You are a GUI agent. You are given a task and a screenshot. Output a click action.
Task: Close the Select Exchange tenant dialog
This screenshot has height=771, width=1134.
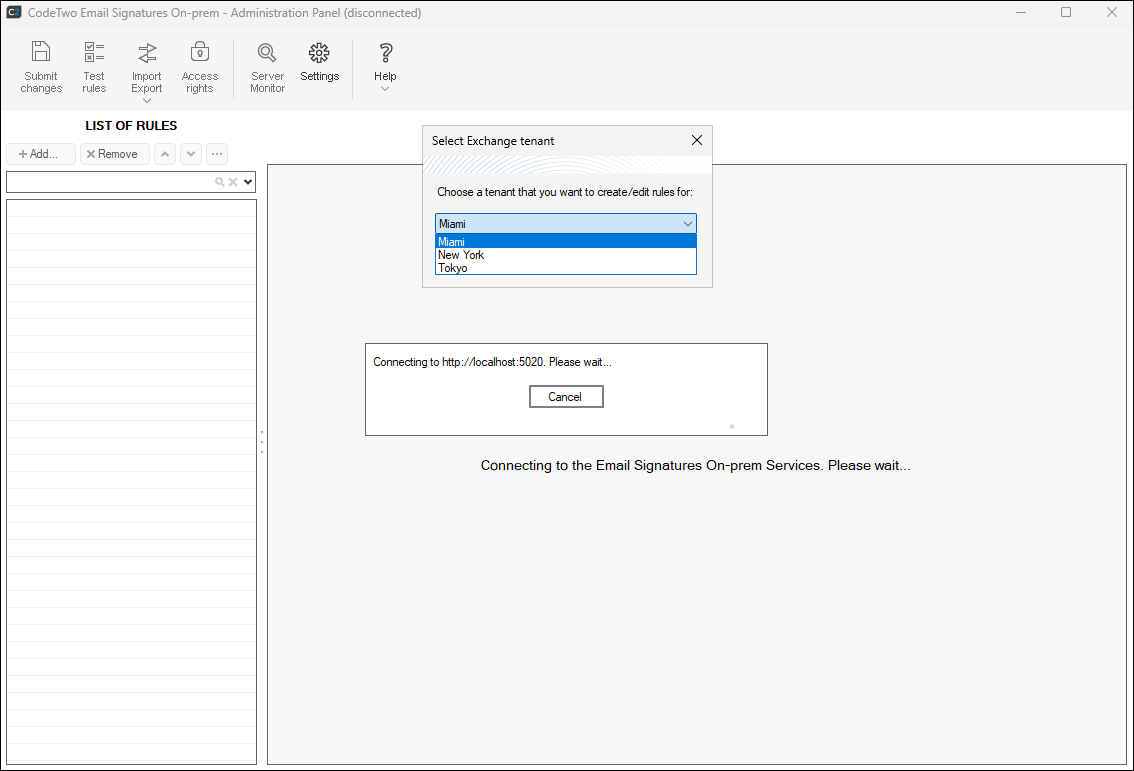(x=697, y=141)
